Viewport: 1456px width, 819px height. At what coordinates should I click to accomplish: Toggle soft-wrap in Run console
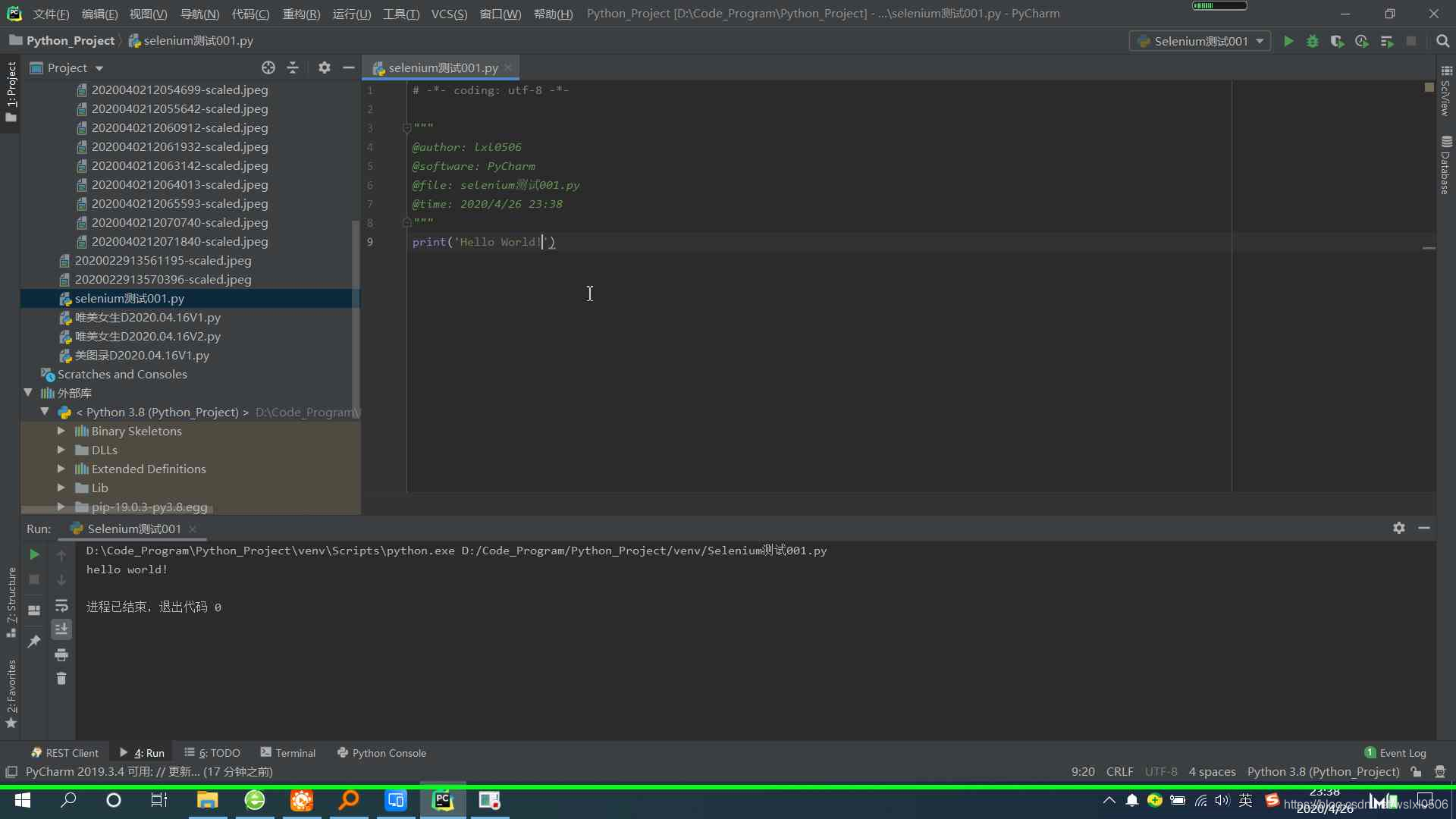(x=61, y=605)
